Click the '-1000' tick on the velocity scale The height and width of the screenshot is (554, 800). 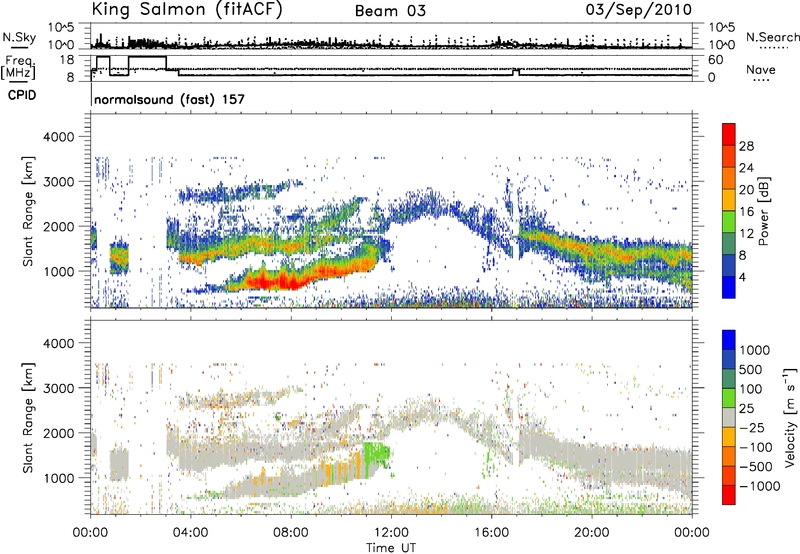pyautogui.click(x=759, y=486)
